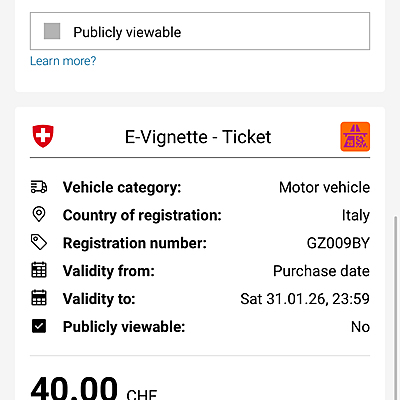Click the location pin icon beside Country of registration

click(x=39, y=214)
